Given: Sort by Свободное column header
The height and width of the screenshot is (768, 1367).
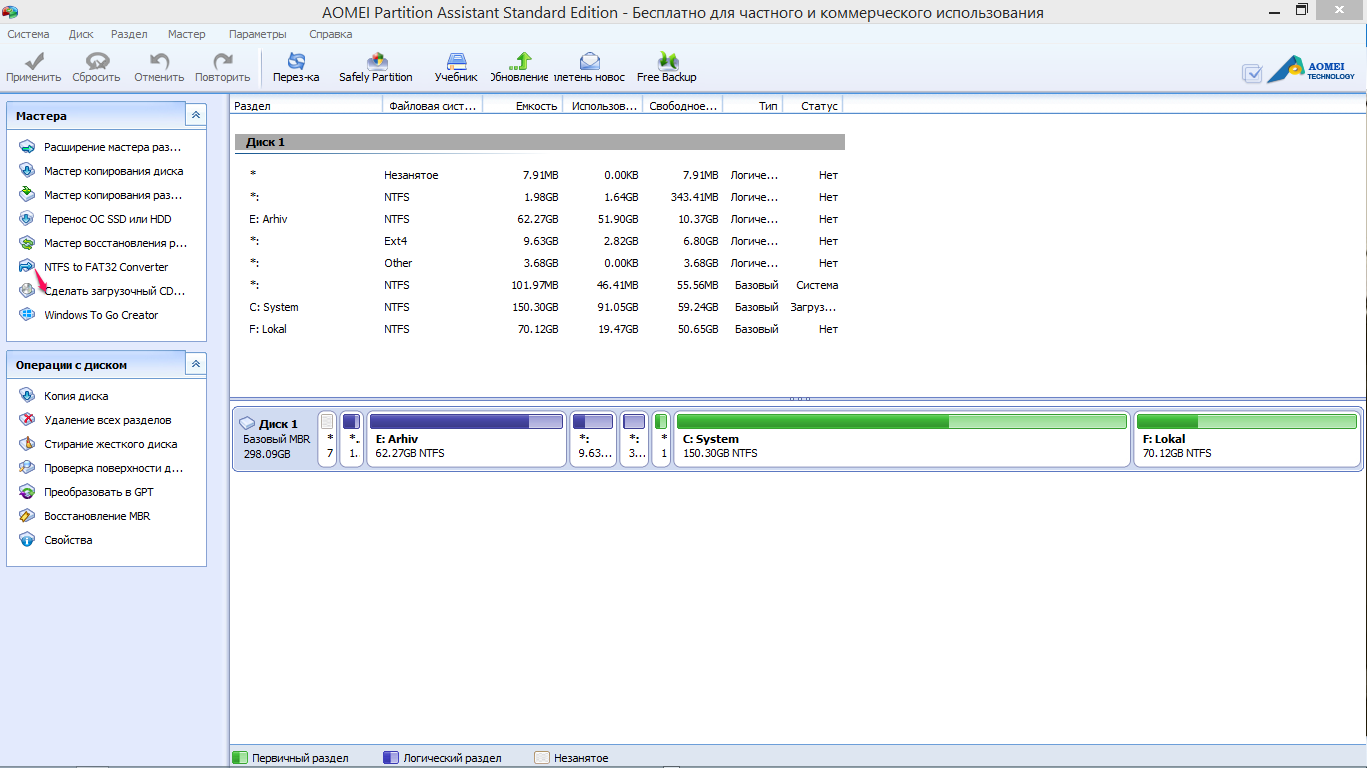Looking at the screenshot, I should point(683,105).
